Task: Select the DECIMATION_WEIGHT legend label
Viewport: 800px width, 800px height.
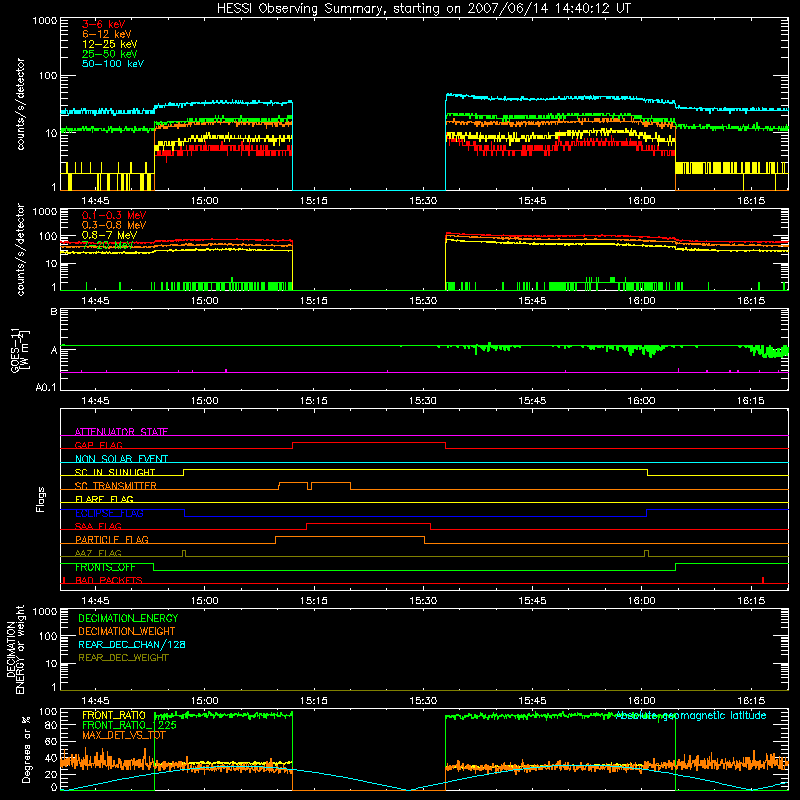Action: click(127, 631)
